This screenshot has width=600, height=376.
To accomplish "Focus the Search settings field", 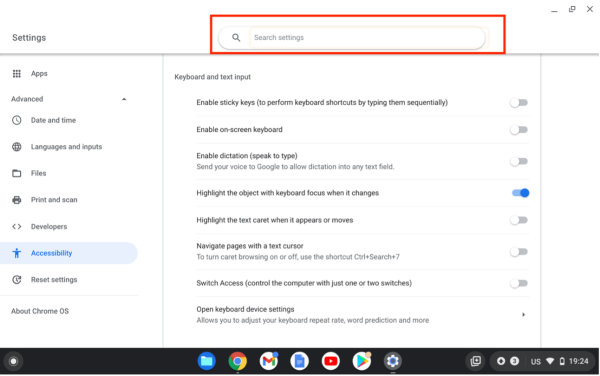I will [367, 37].
